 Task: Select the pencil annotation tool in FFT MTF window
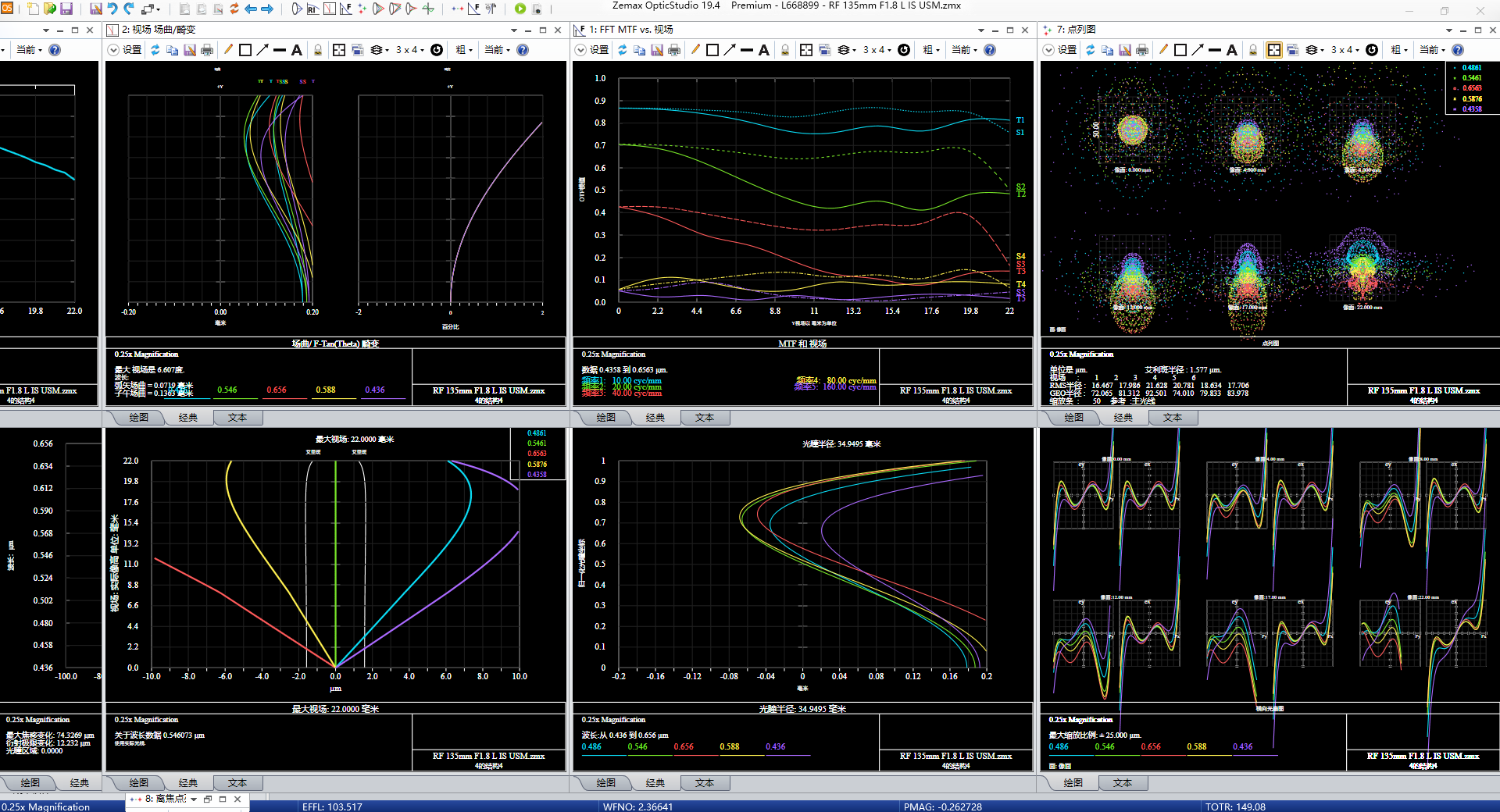[x=695, y=50]
